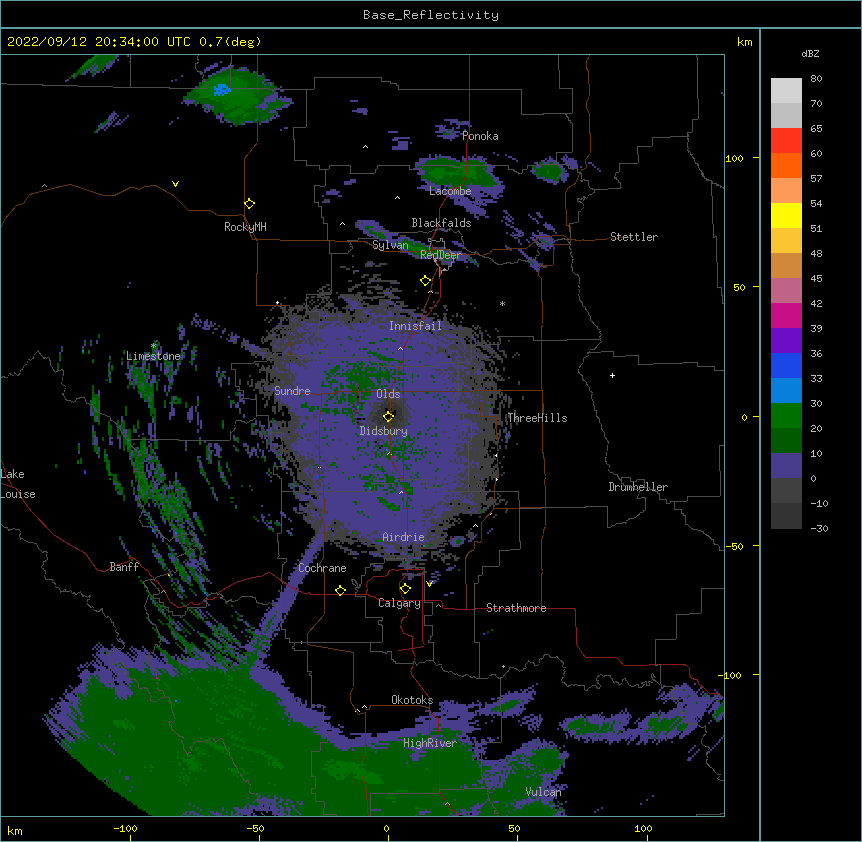Click the ThreeHills city label
This screenshot has width=862, height=842.
pyautogui.click(x=537, y=418)
